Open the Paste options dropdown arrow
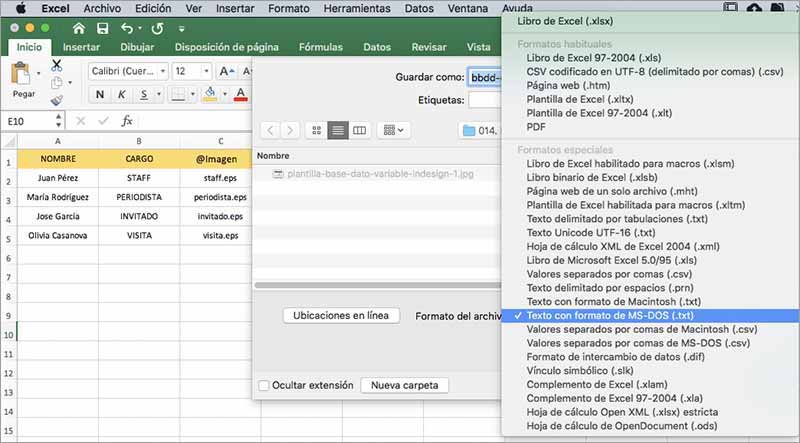This screenshot has width=800, height=443. click(x=38, y=74)
